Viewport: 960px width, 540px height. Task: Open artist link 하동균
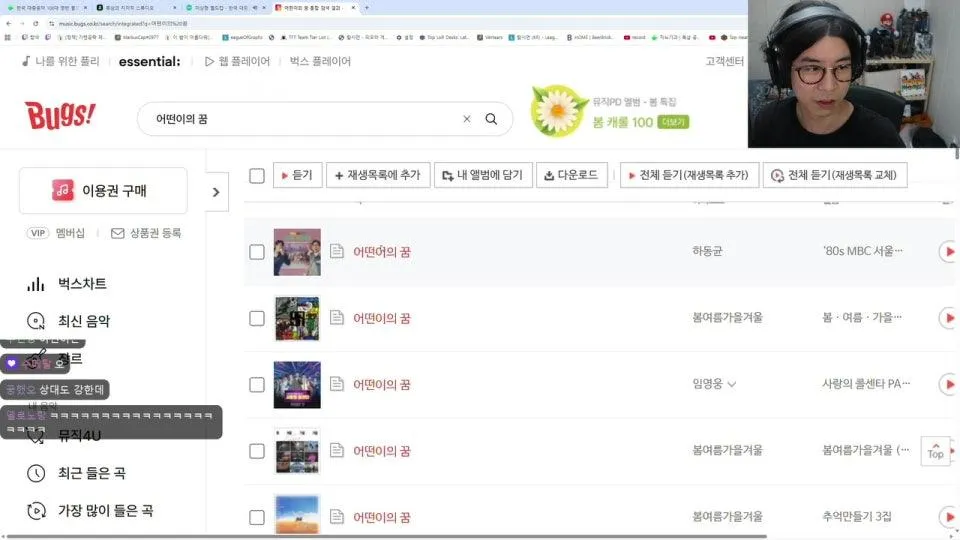[707, 251]
